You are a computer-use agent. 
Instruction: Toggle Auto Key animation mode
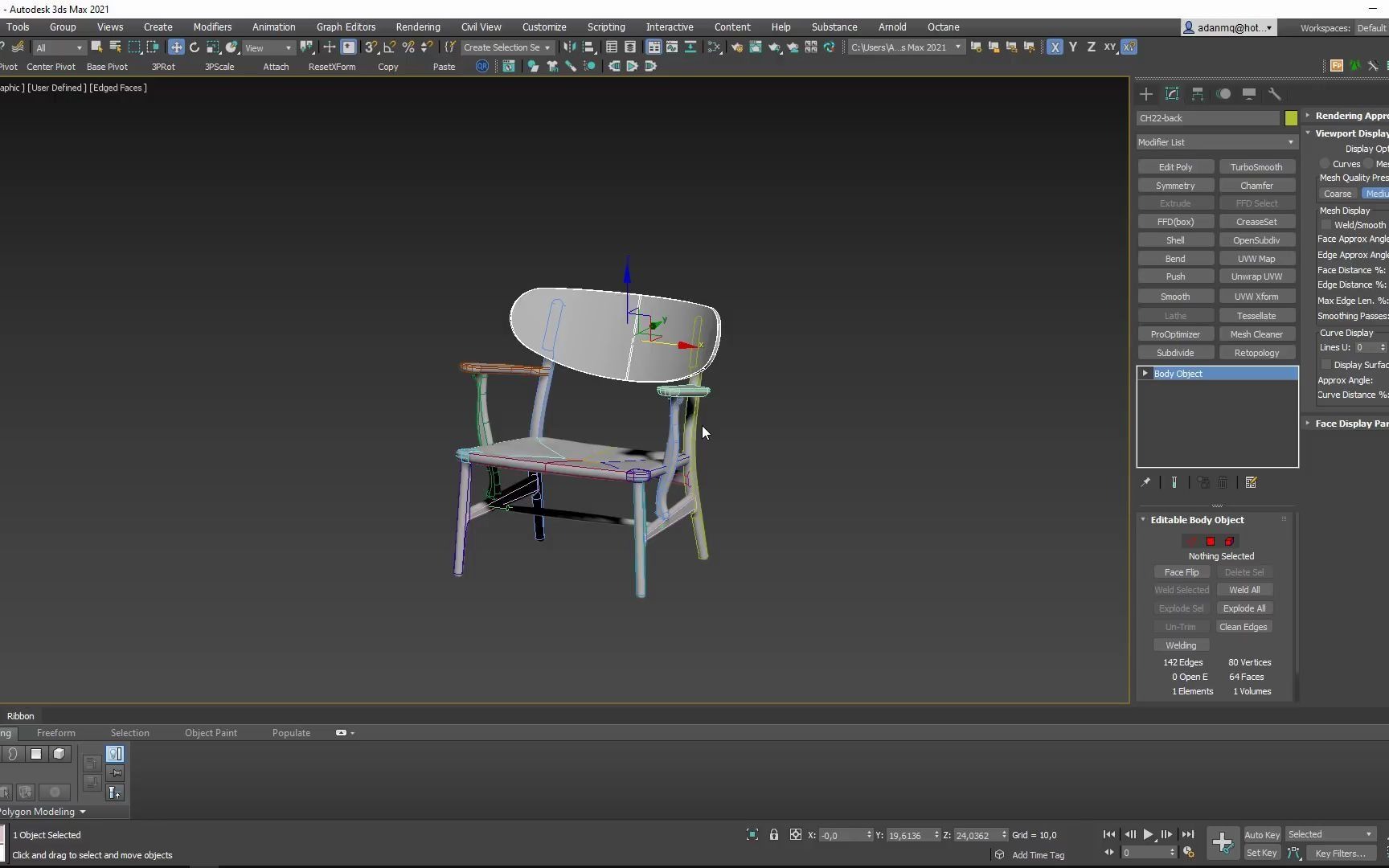tap(1261, 834)
